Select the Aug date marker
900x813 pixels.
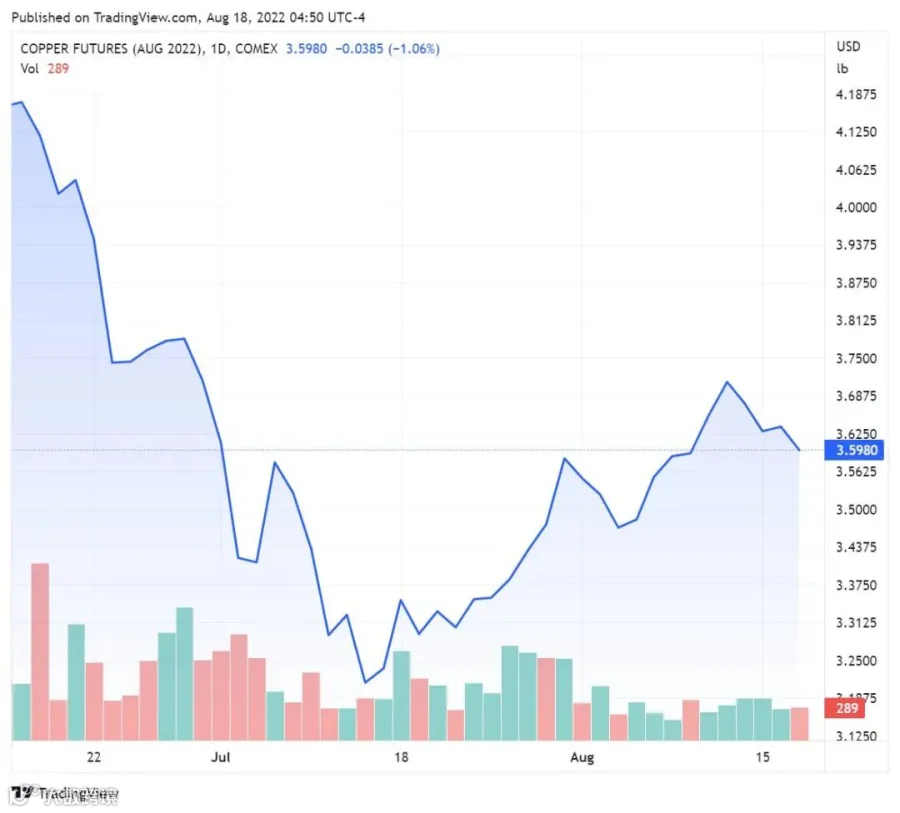(x=582, y=758)
